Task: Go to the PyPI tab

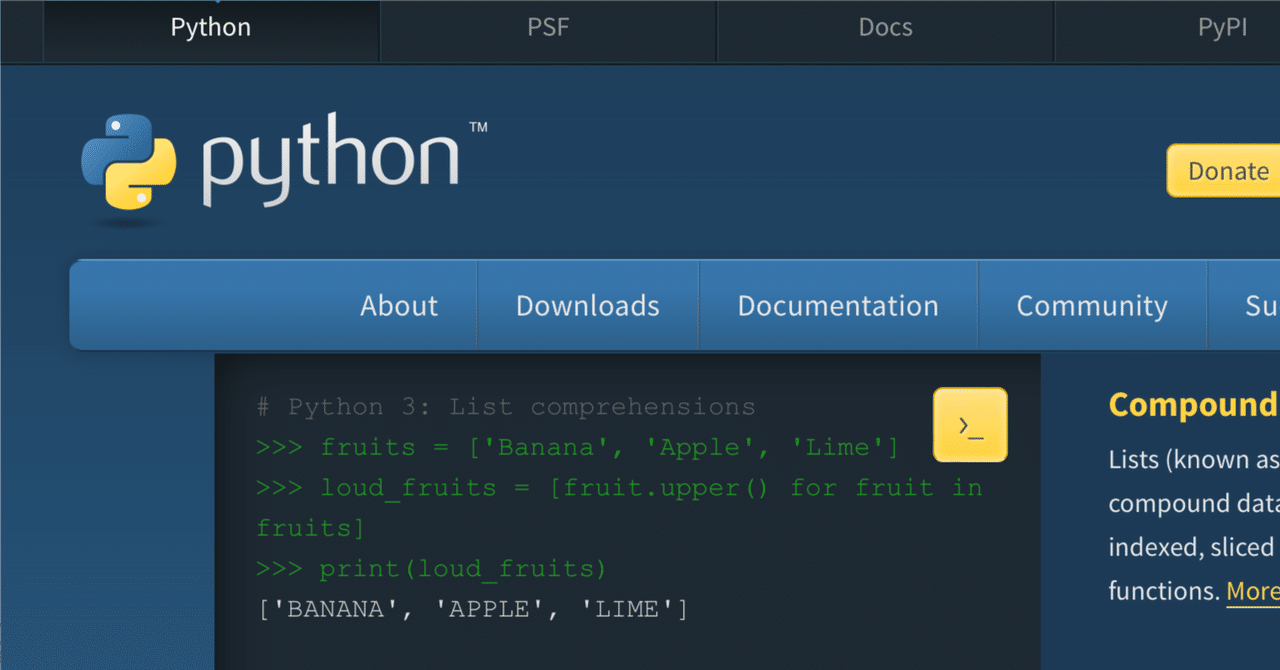Action: (x=1221, y=27)
